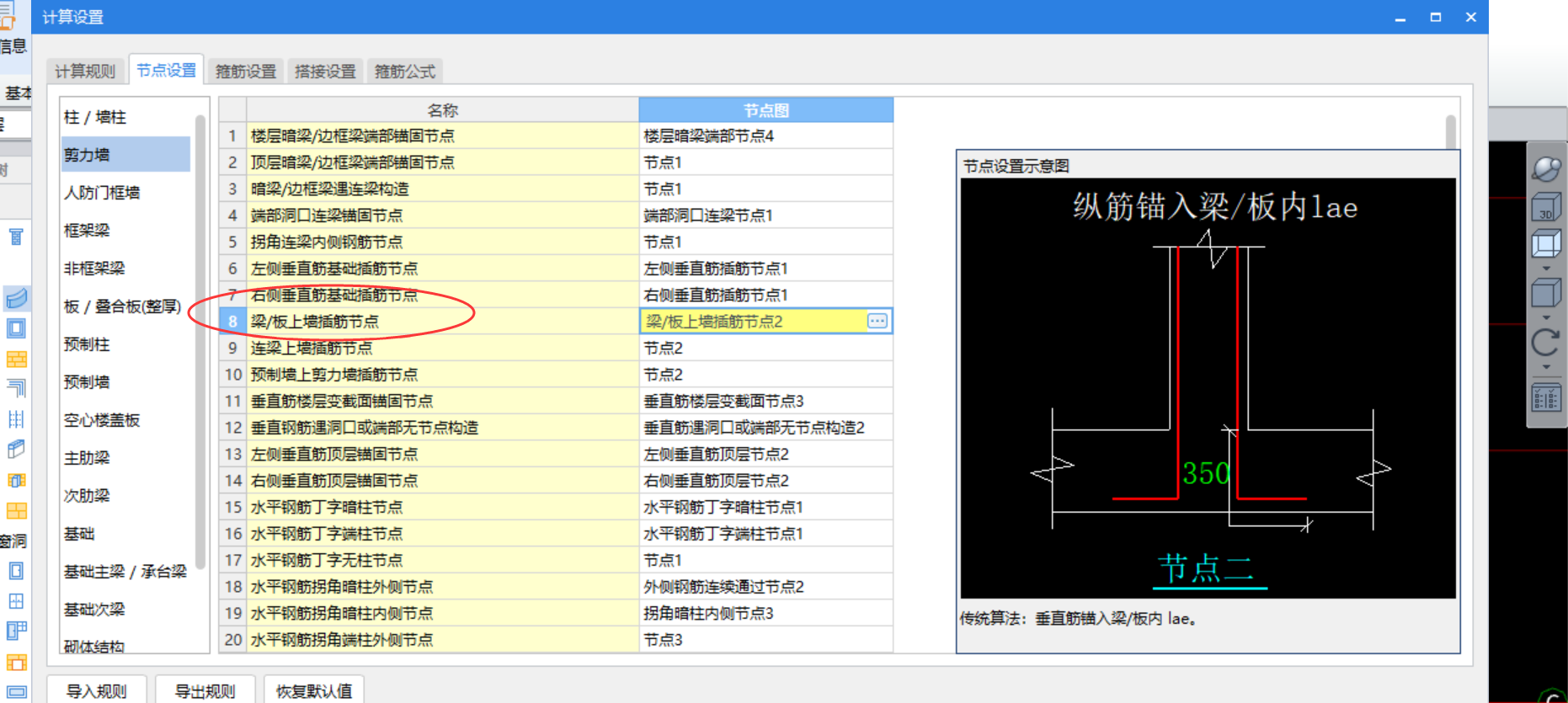The width and height of the screenshot is (1568, 703).
Task: Select the 节点设置 tab
Action: [166, 71]
